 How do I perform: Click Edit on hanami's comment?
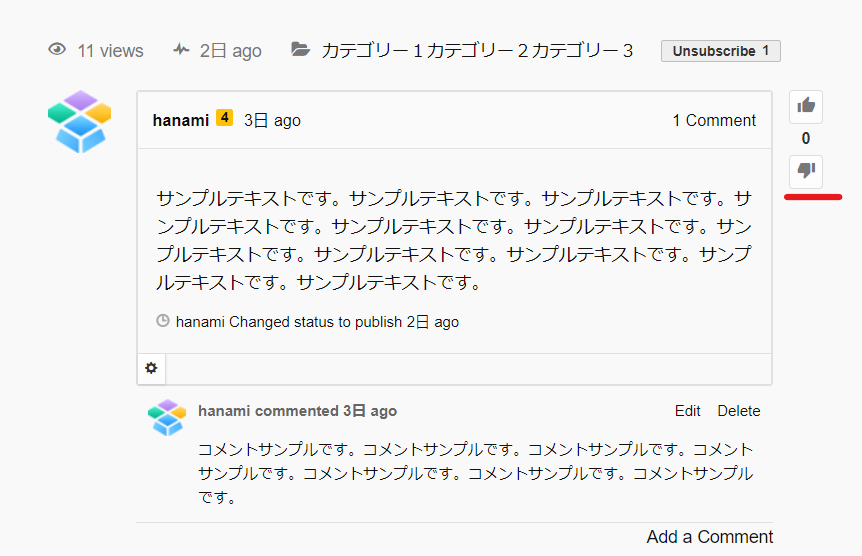coord(687,411)
